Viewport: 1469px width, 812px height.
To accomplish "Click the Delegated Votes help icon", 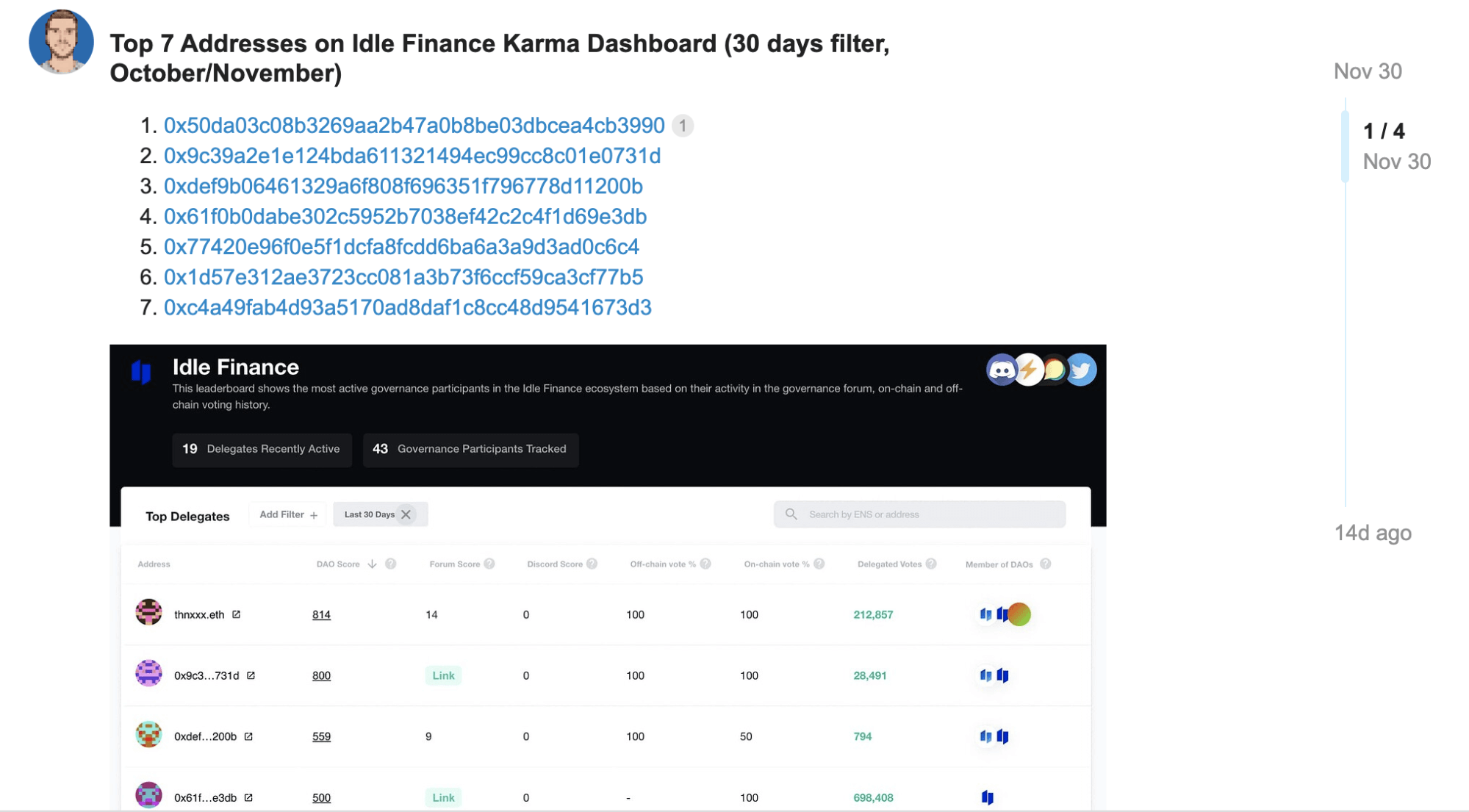I will tap(932, 564).
